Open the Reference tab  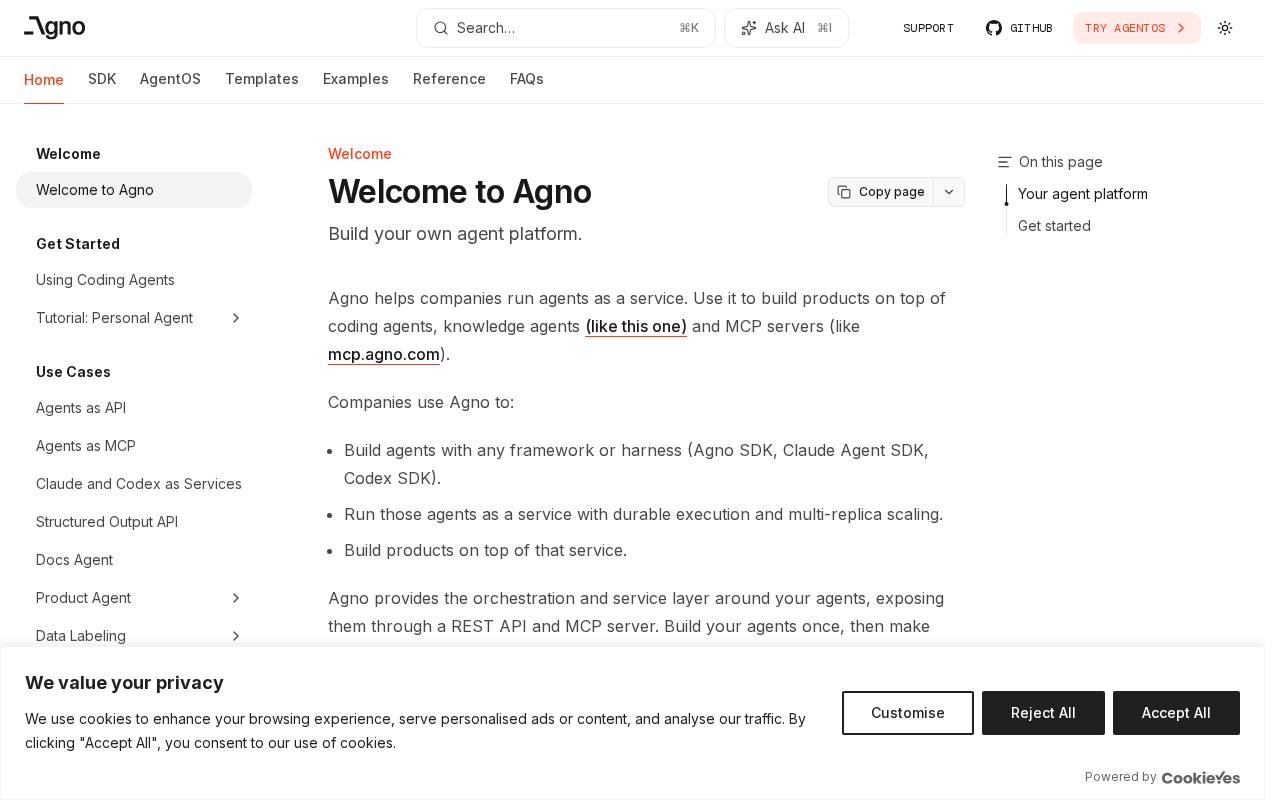point(449,79)
